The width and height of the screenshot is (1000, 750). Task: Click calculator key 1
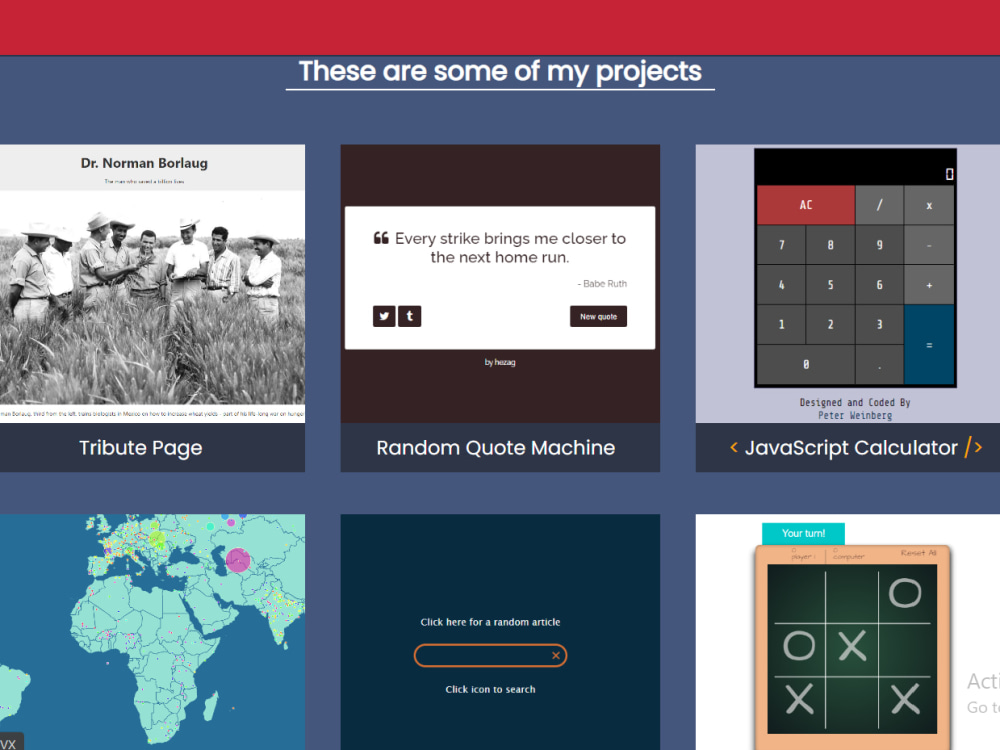click(781, 325)
